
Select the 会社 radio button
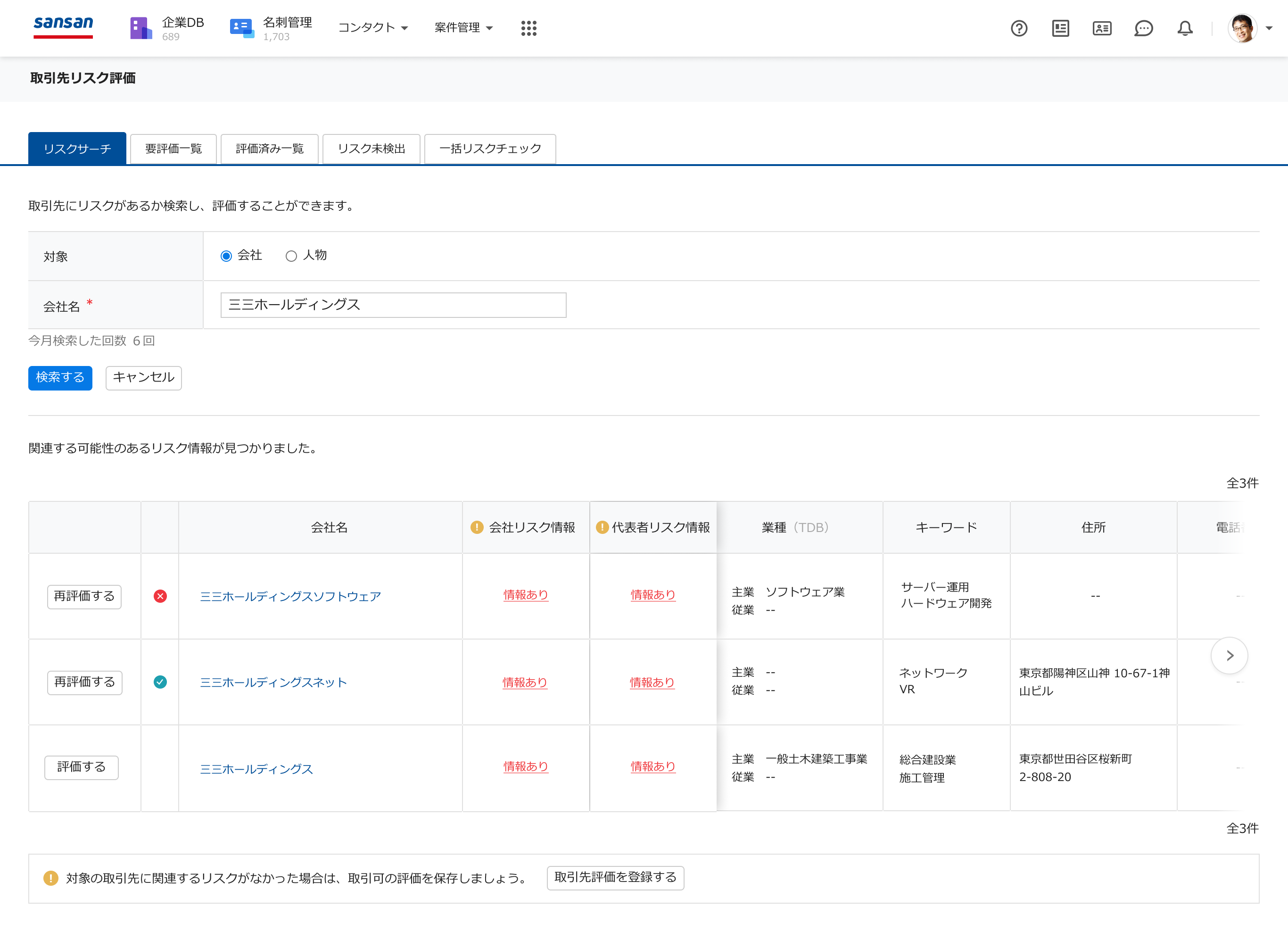tap(226, 256)
